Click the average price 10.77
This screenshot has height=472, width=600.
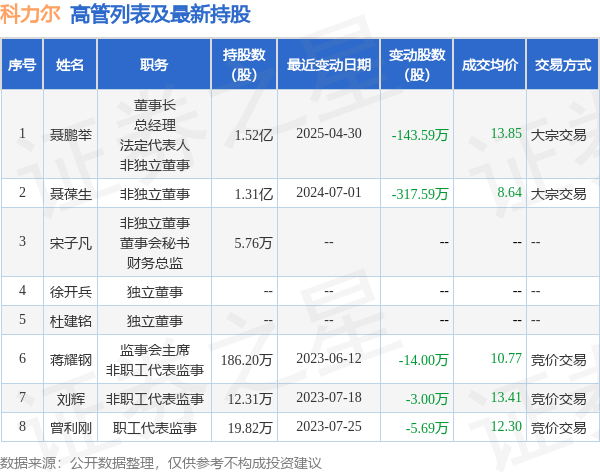tap(506, 358)
